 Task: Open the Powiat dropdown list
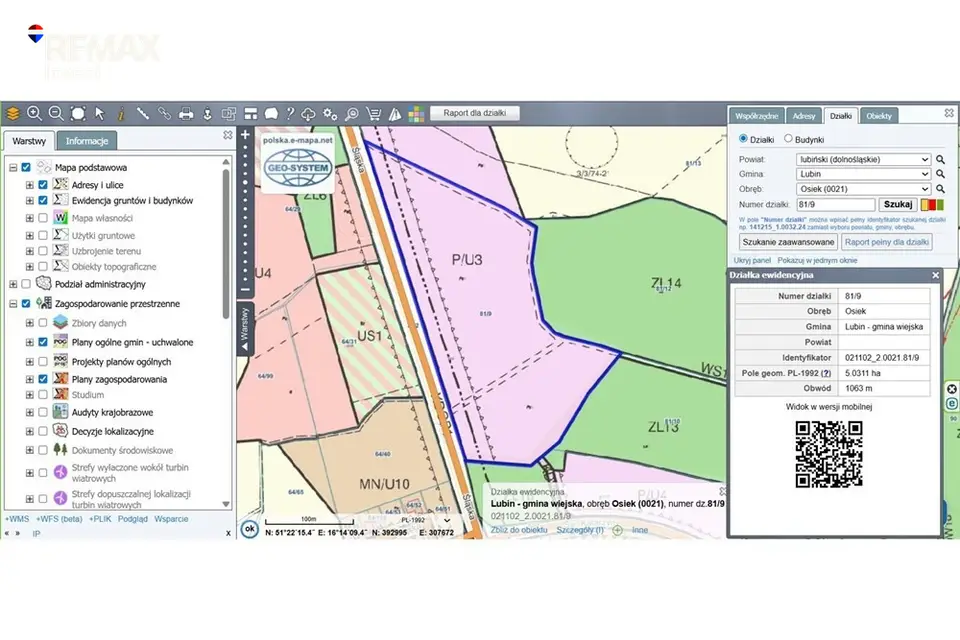pyautogui.click(x=863, y=159)
